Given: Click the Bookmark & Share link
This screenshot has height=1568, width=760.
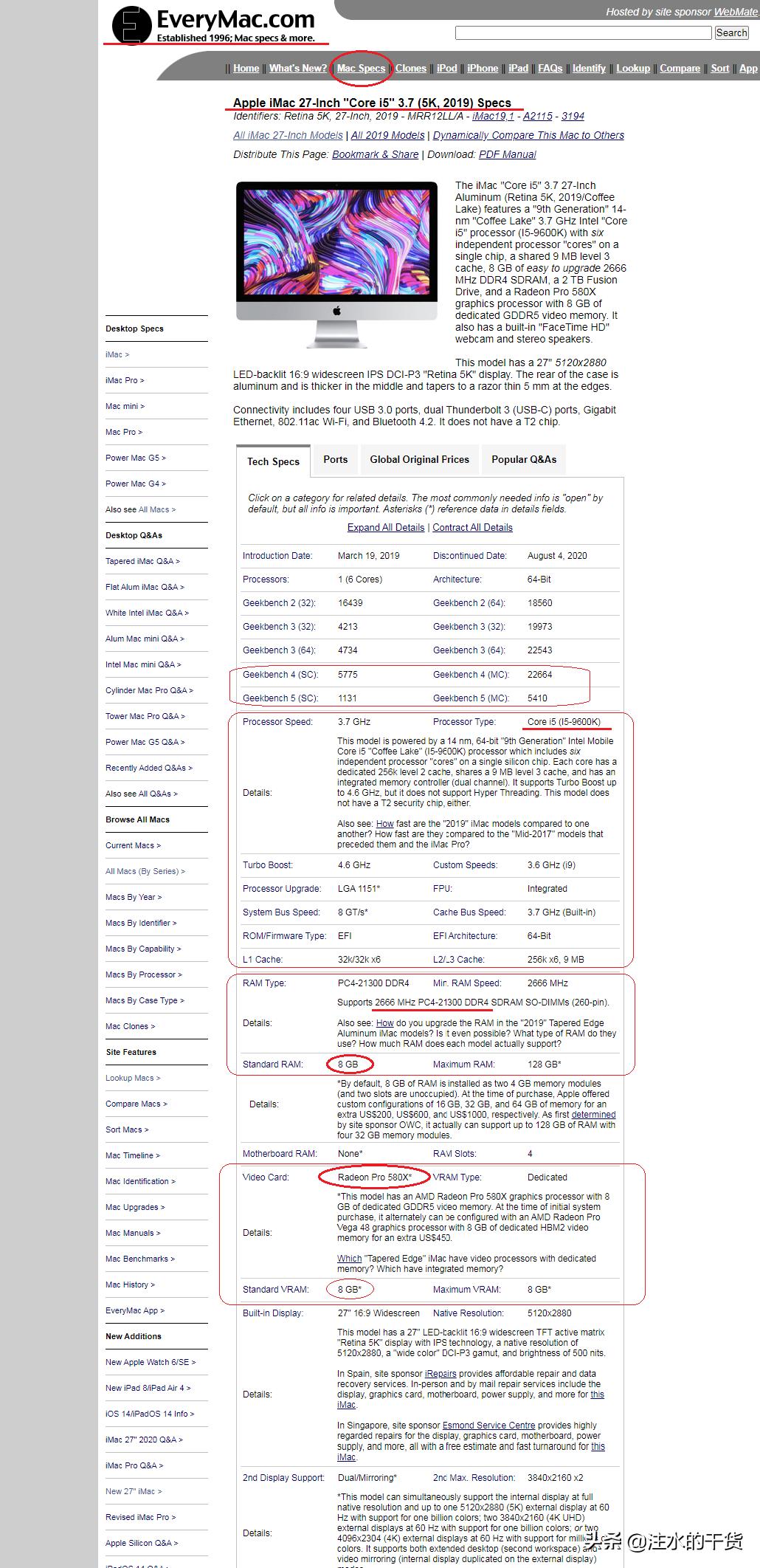Looking at the screenshot, I should pyautogui.click(x=375, y=154).
